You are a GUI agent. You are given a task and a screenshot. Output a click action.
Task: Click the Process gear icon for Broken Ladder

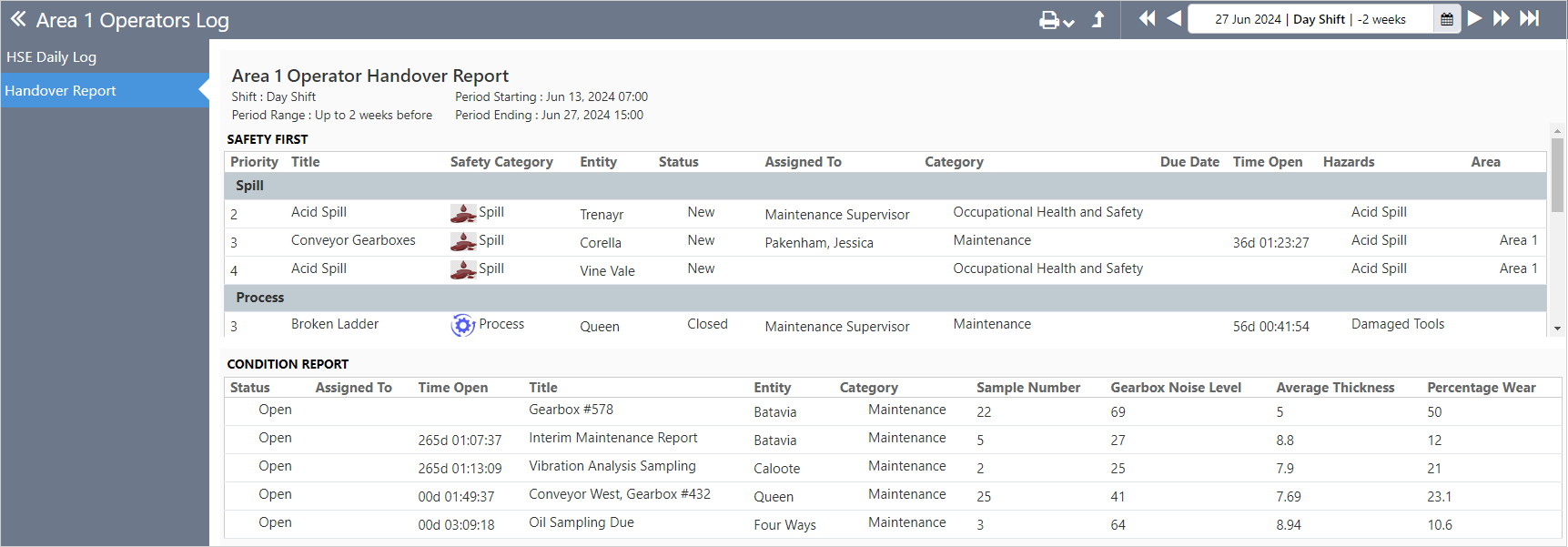point(463,325)
